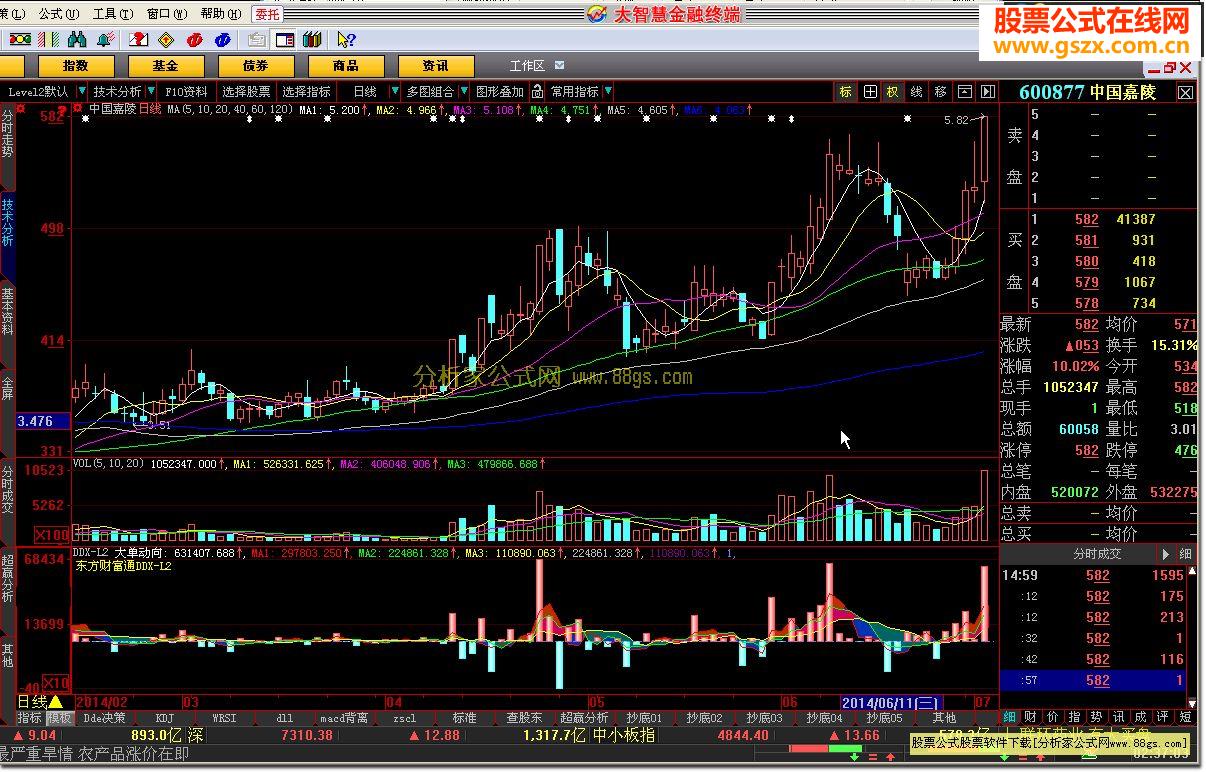Toggle the 线 draw-line button
Screen dimensions: 1206x772
pyautogui.click(x=917, y=92)
